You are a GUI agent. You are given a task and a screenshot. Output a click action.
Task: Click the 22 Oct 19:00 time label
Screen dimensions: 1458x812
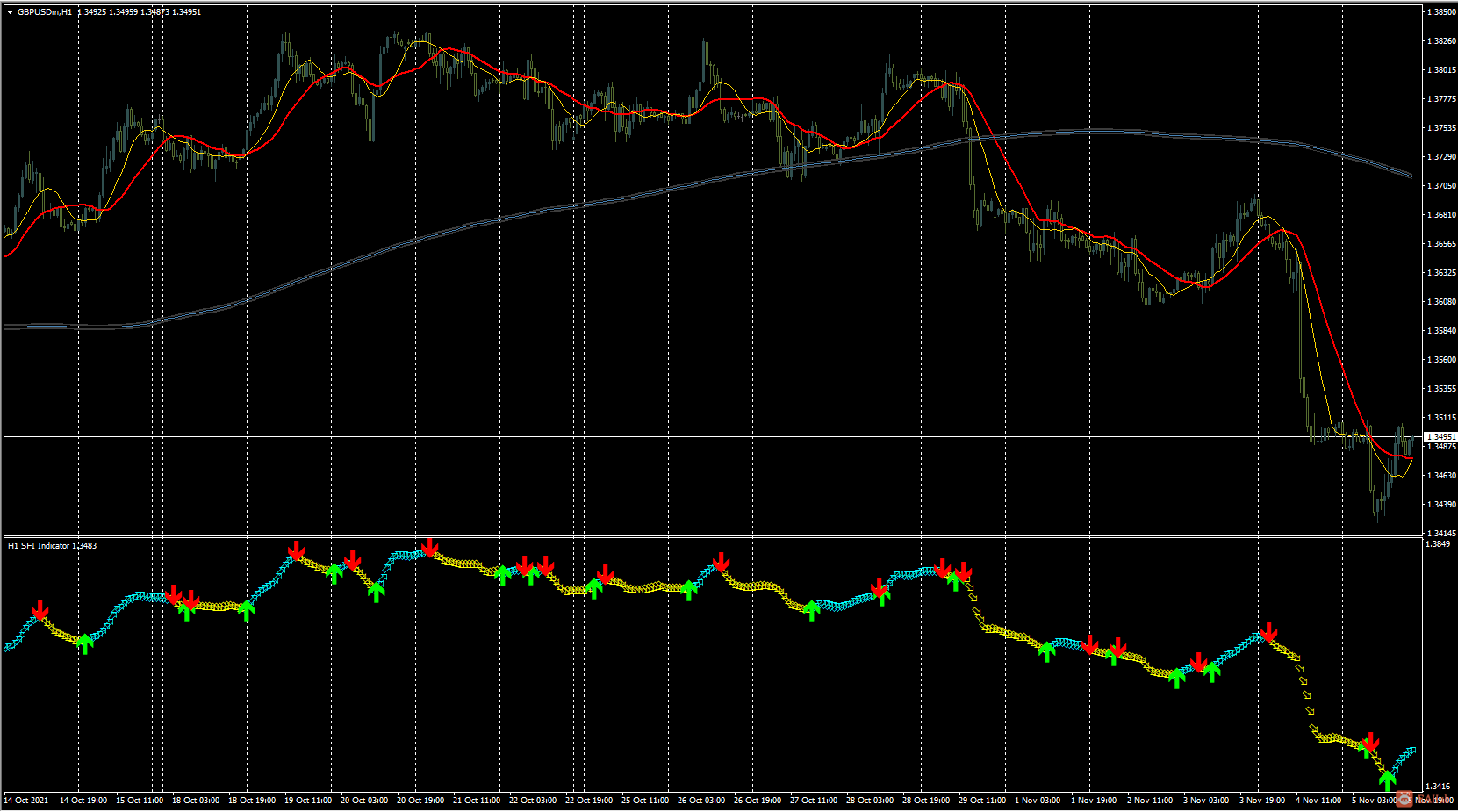(x=589, y=801)
